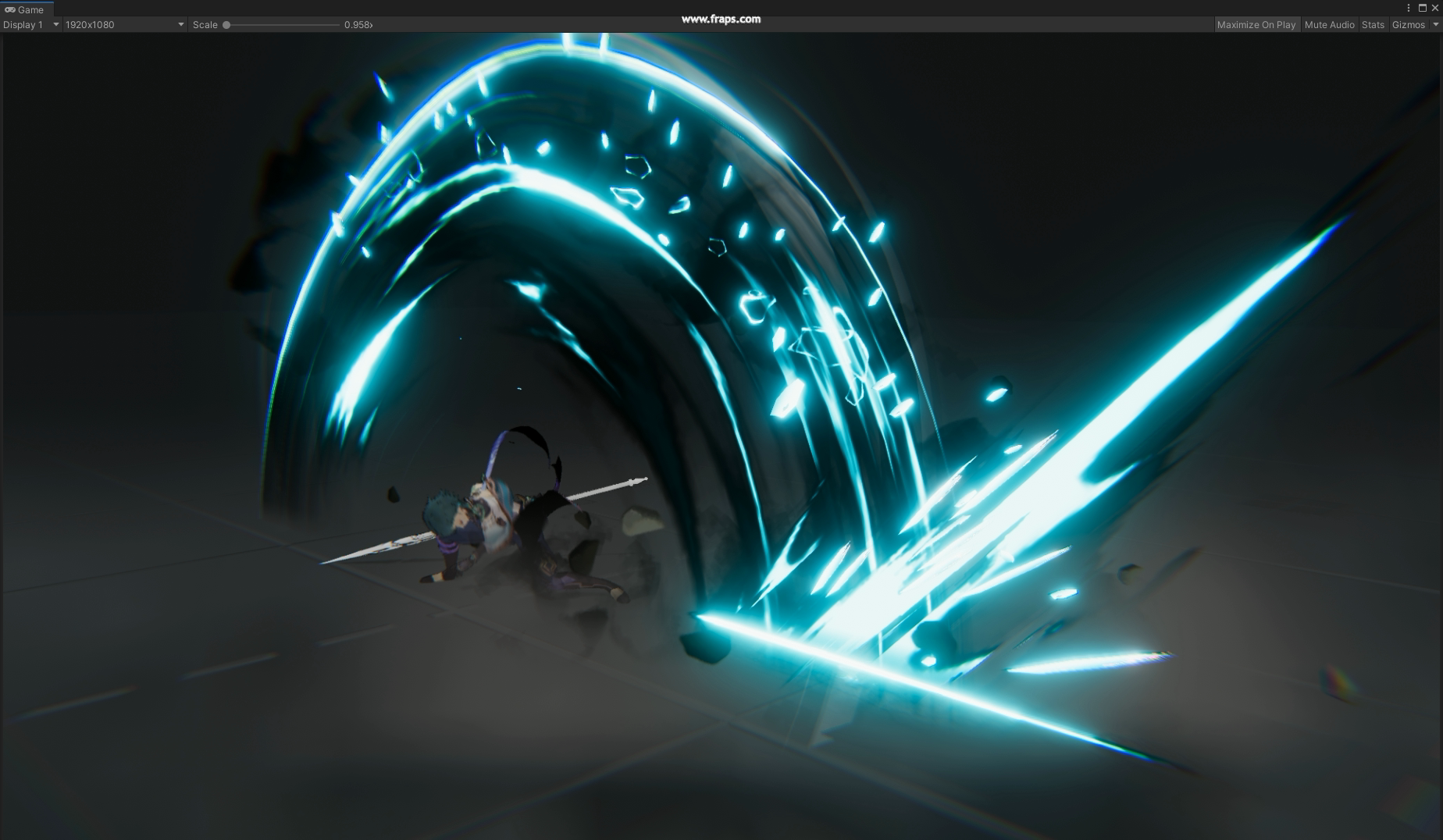Toggle Maximize On Play
1443x840 pixels.
(x=1256, y=25)
